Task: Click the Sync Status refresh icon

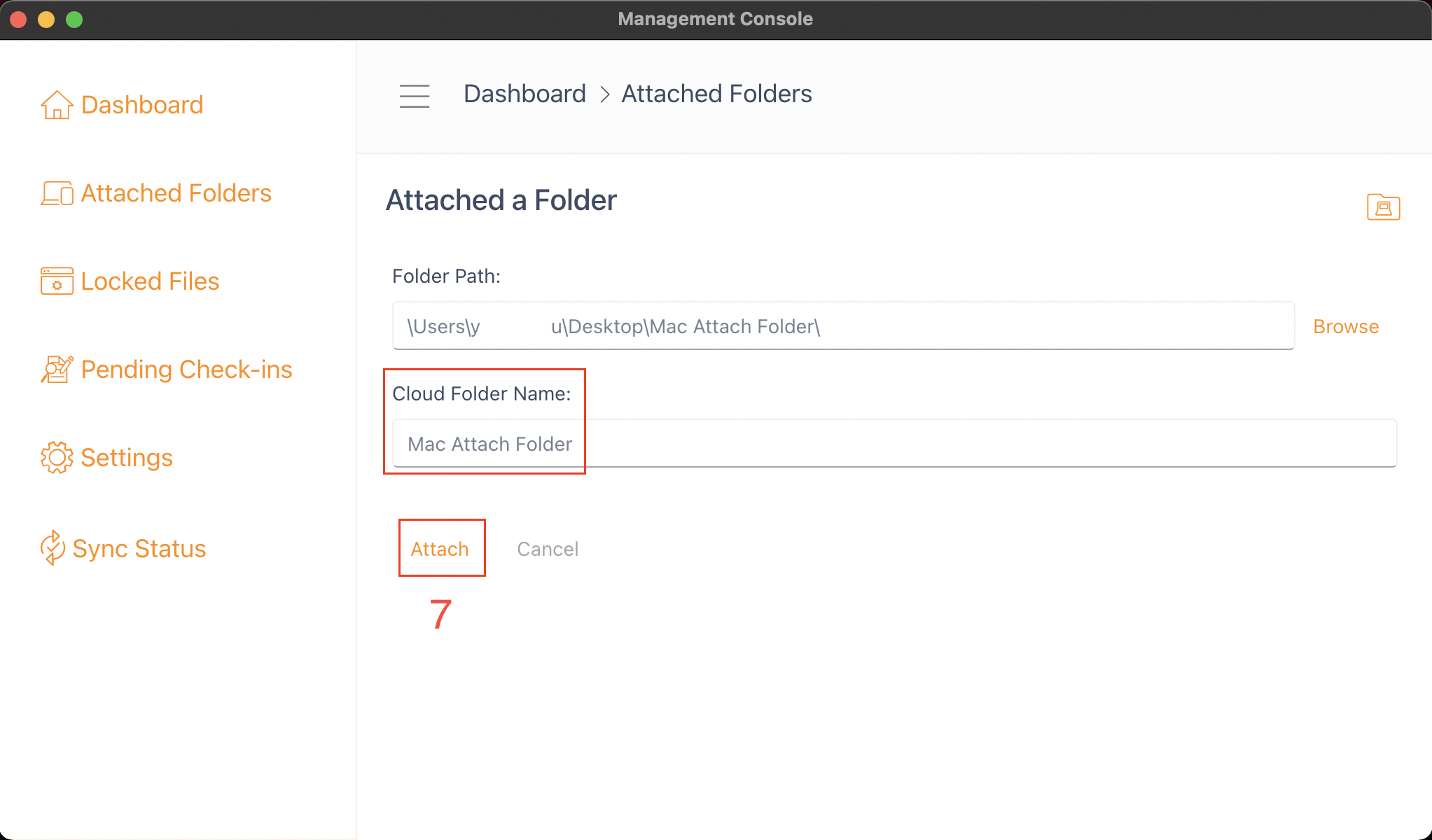Action: pos(52,548)
